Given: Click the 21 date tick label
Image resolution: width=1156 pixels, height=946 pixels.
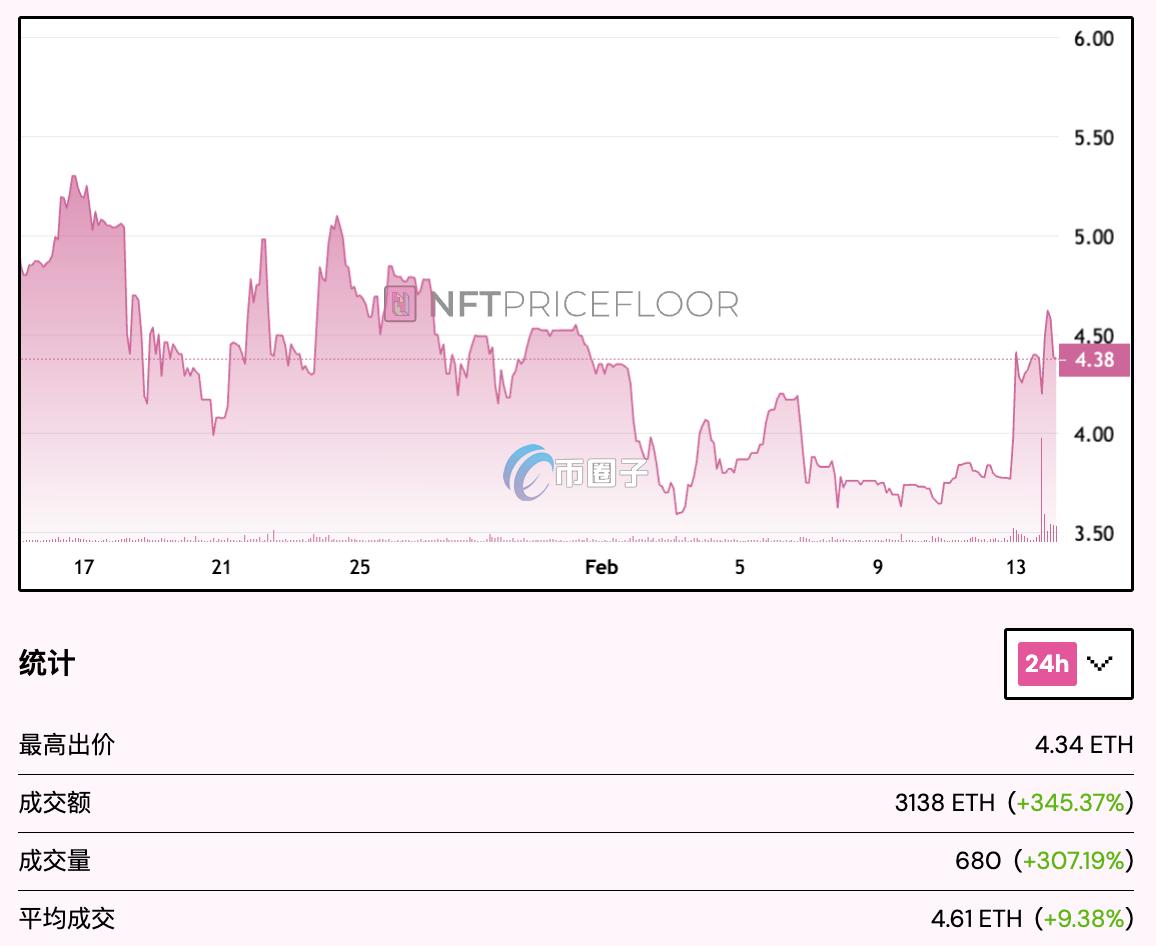Looking at the screenshot, I should coord(221,567).
